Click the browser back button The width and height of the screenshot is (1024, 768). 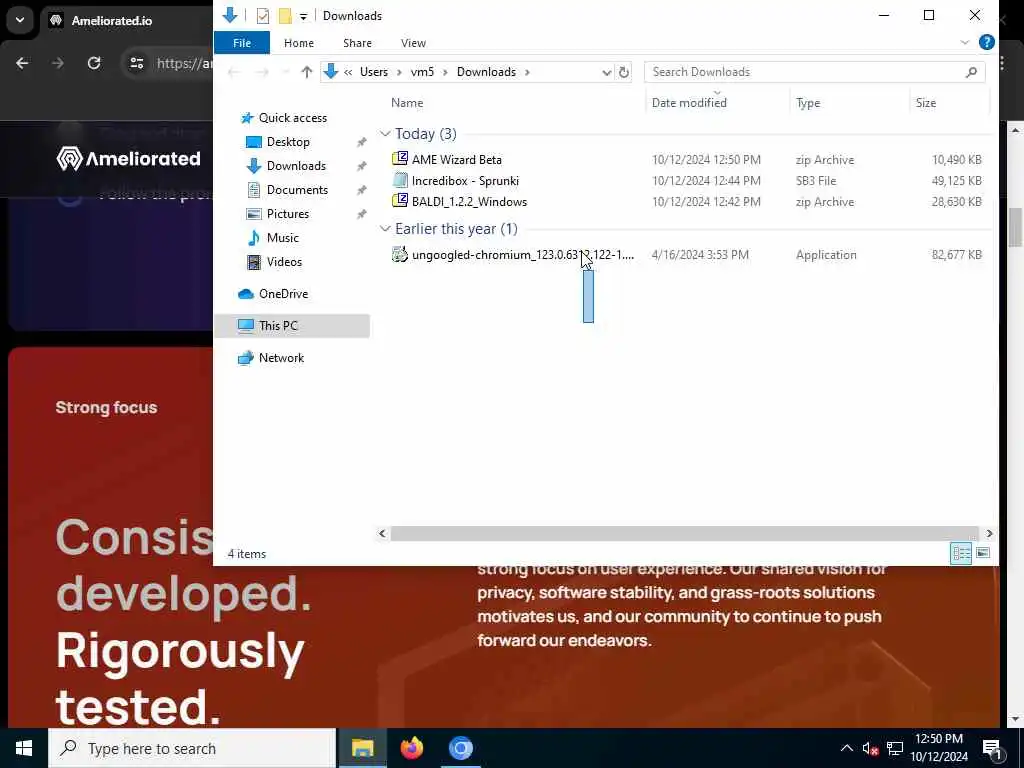point(22,63)
